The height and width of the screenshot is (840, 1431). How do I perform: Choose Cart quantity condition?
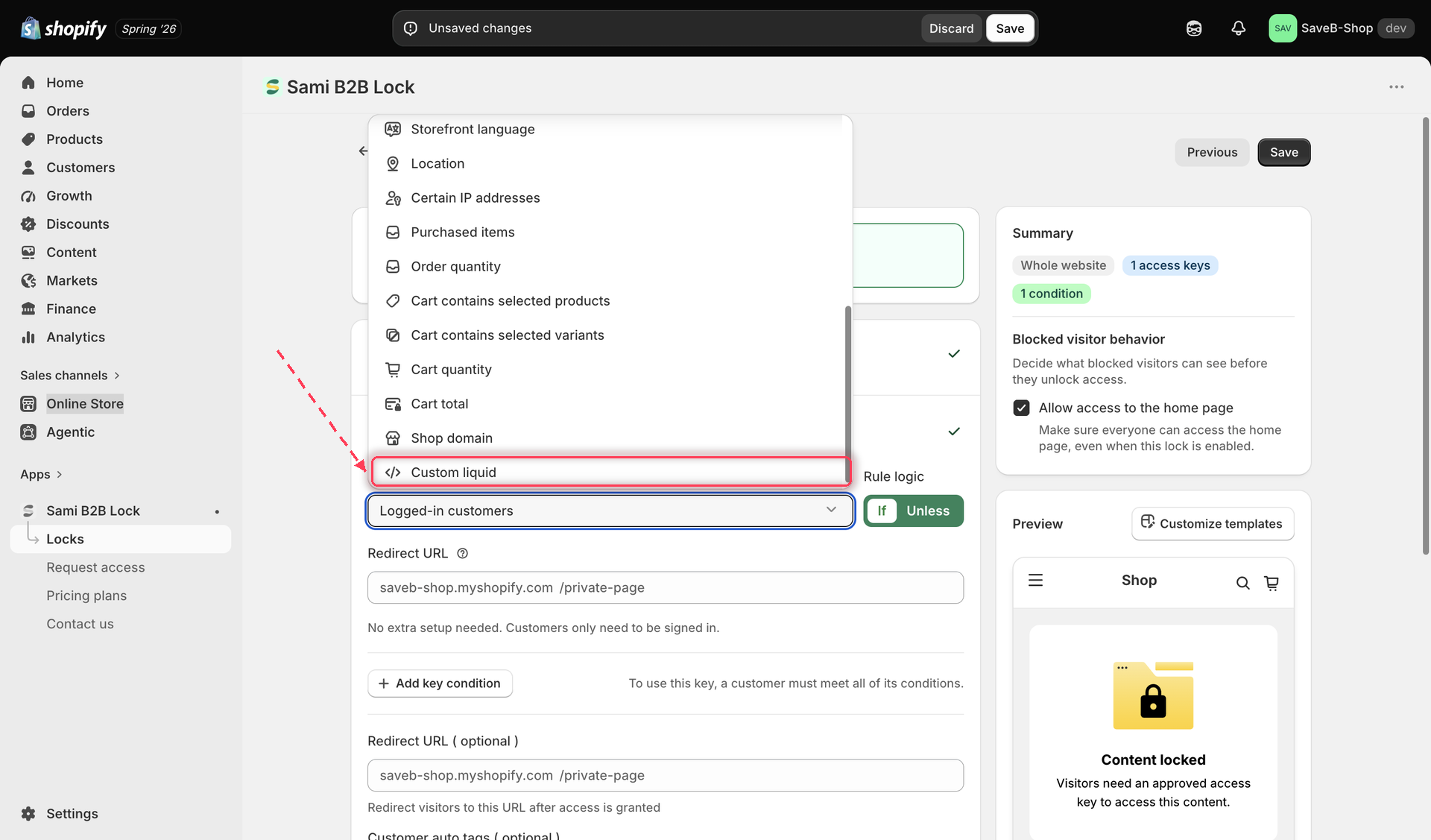click(x=610, y=370)
